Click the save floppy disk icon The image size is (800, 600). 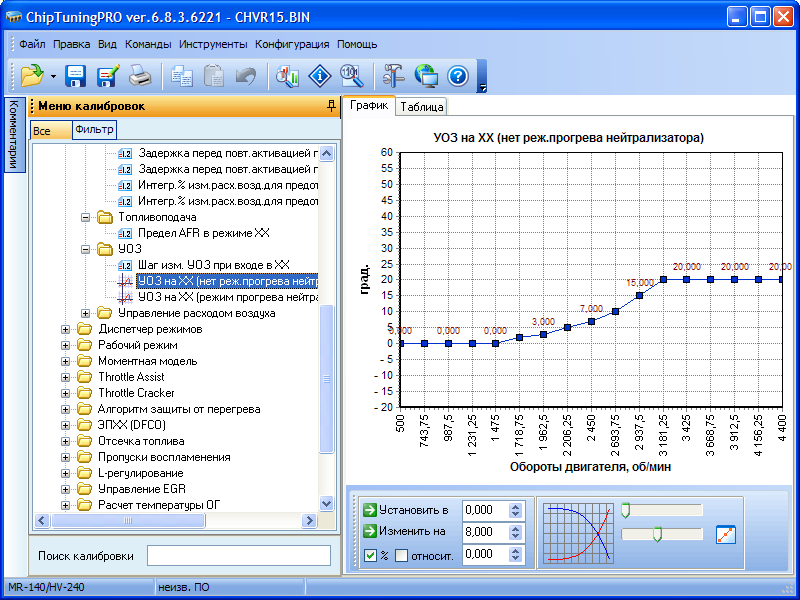coord(76,75)
